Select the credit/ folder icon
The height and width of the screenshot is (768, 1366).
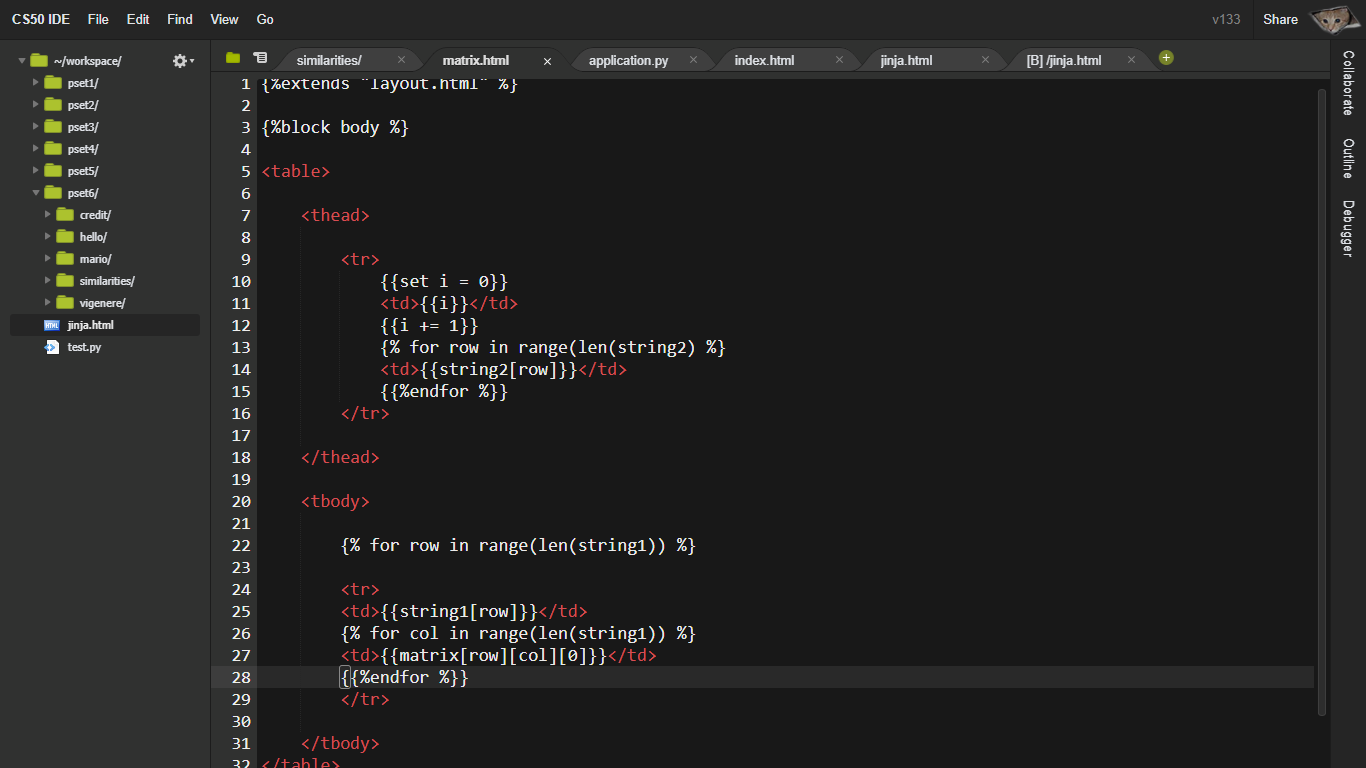tap(65, 215)
